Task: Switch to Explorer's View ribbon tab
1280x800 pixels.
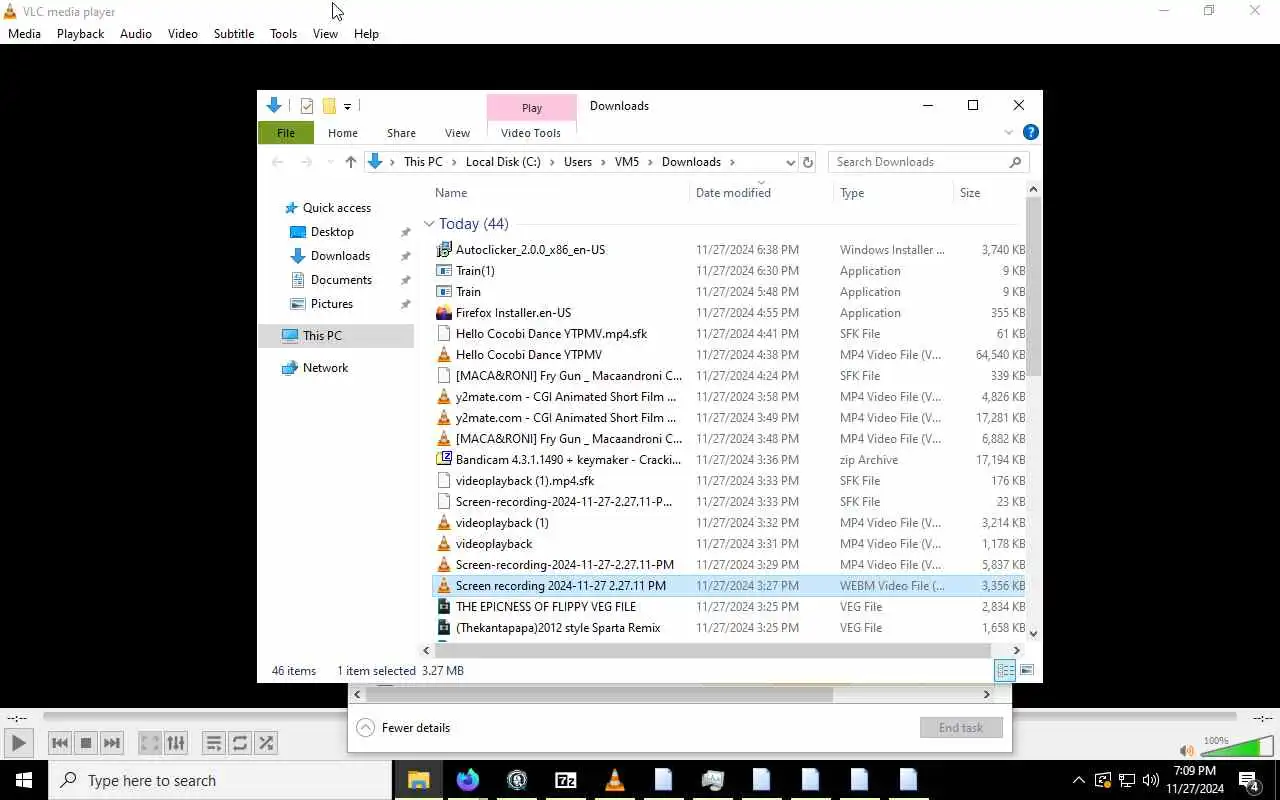Action: click(x=457, y=133)
